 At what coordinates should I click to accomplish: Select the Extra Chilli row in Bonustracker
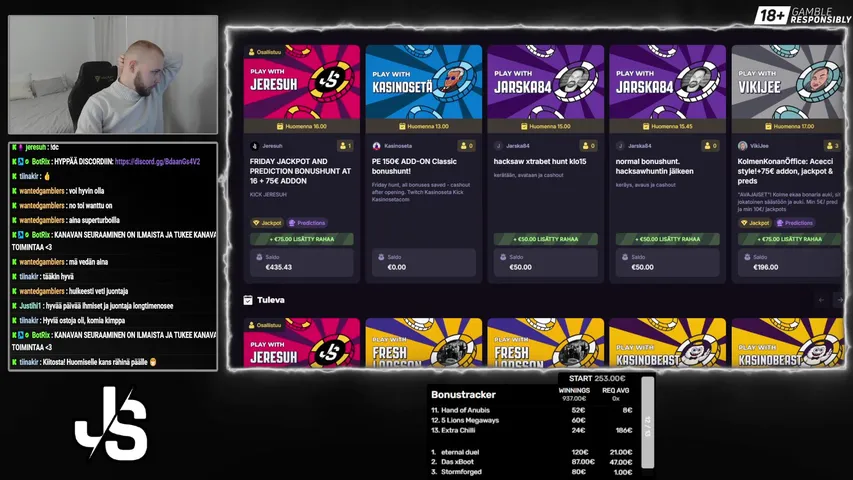pos(532,430)
